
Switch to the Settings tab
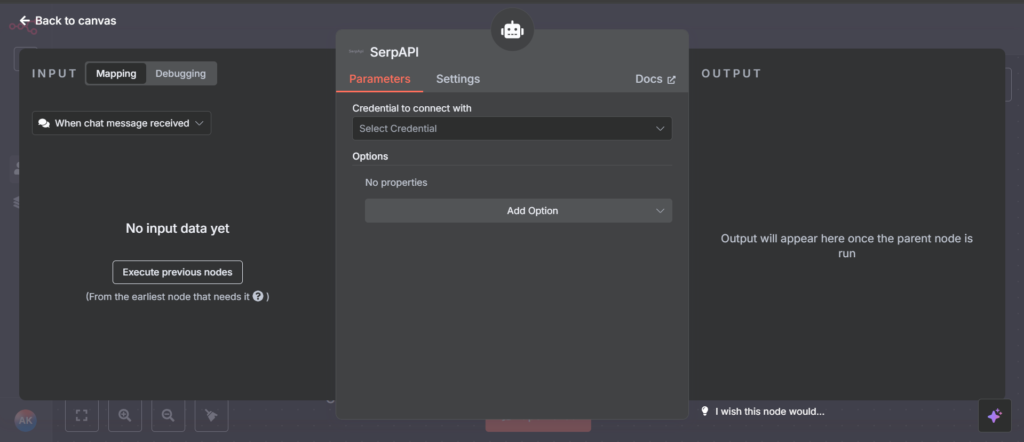pos(458,79)
